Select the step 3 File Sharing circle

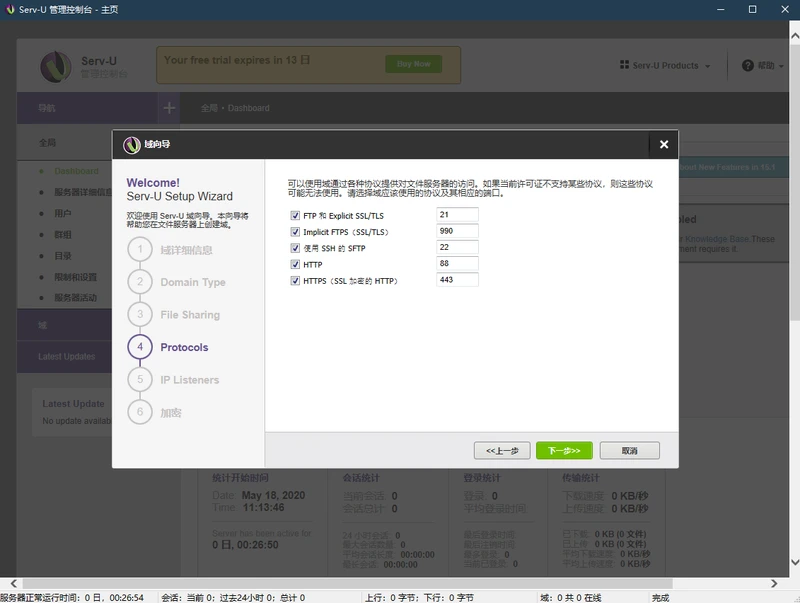(140, 314)
